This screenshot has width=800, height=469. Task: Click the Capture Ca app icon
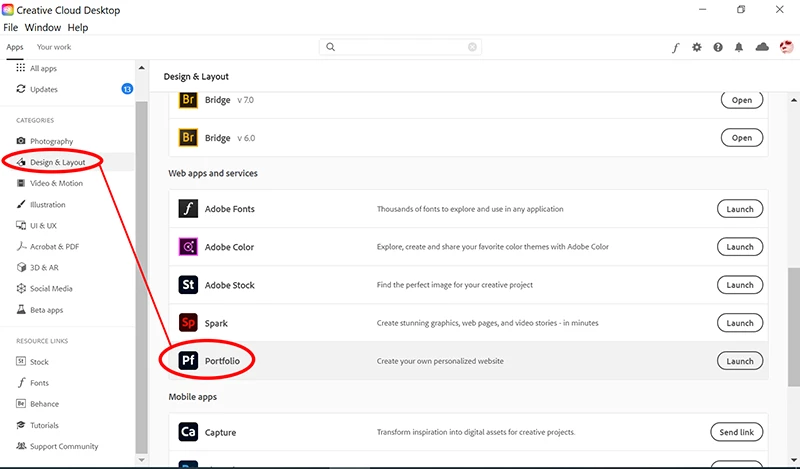[x=188, y=432]
